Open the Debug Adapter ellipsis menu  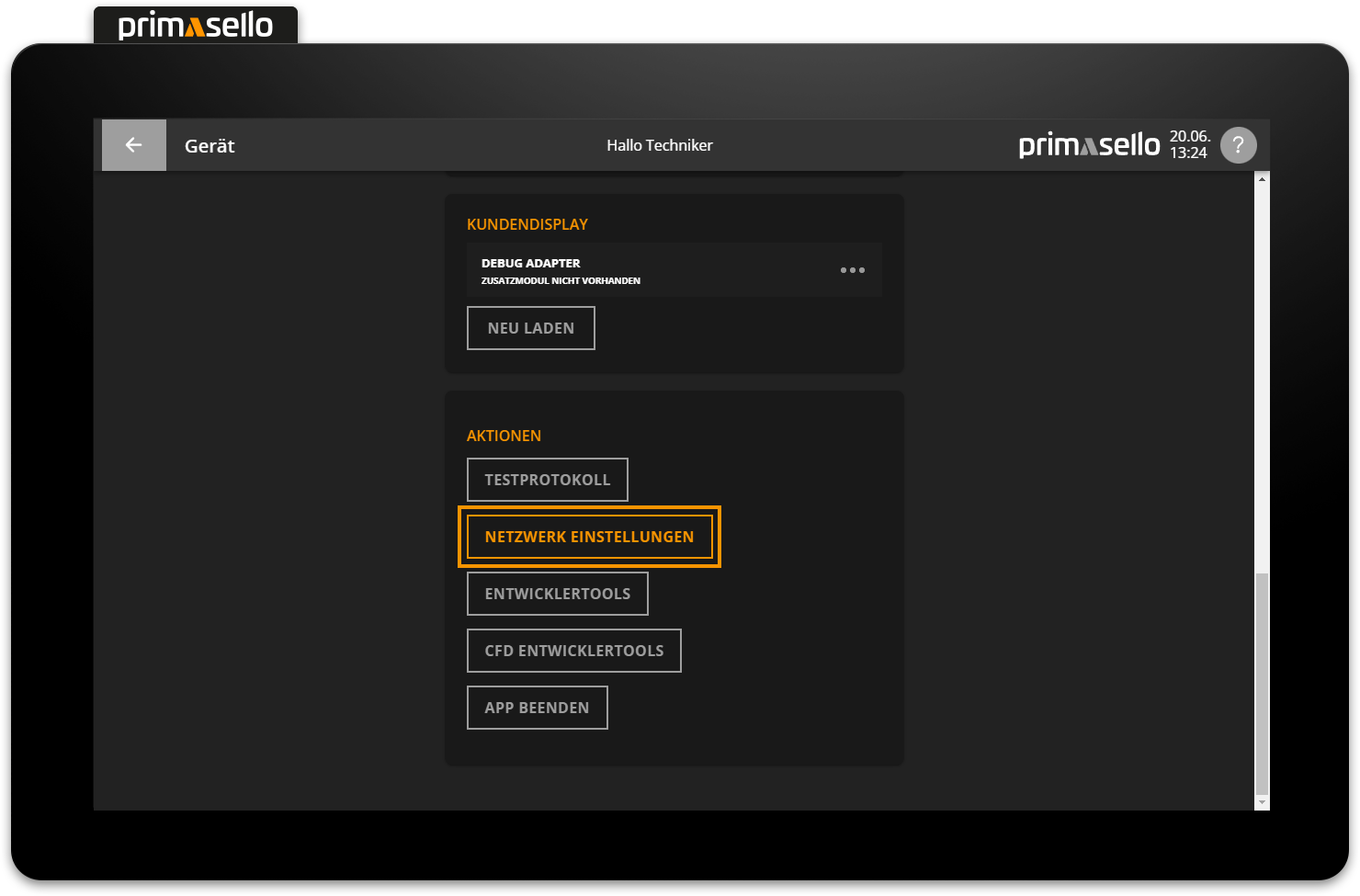coord(852,269)
